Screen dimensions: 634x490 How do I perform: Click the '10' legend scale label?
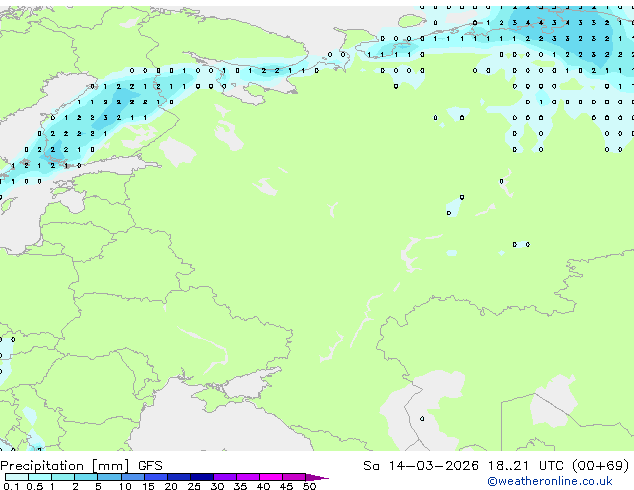tap(125, 486)
